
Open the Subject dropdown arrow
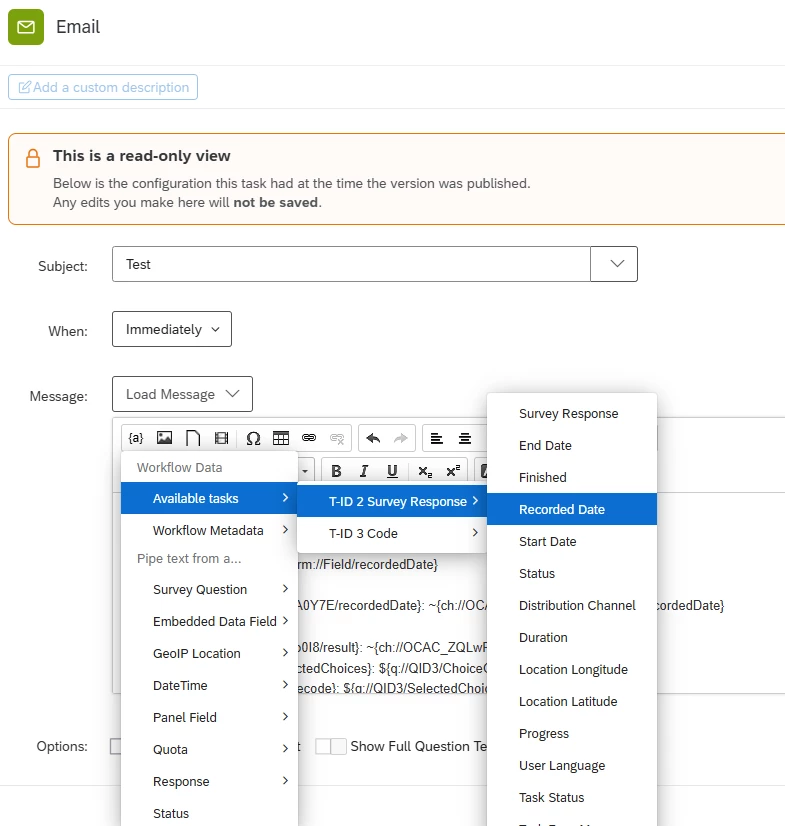point(614,264)
